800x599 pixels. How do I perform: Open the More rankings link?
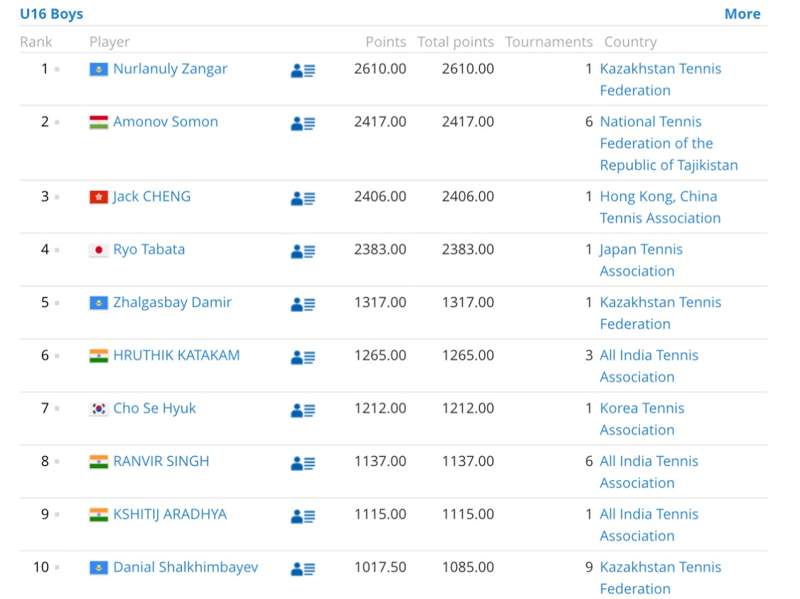click(x=742, y=14)
